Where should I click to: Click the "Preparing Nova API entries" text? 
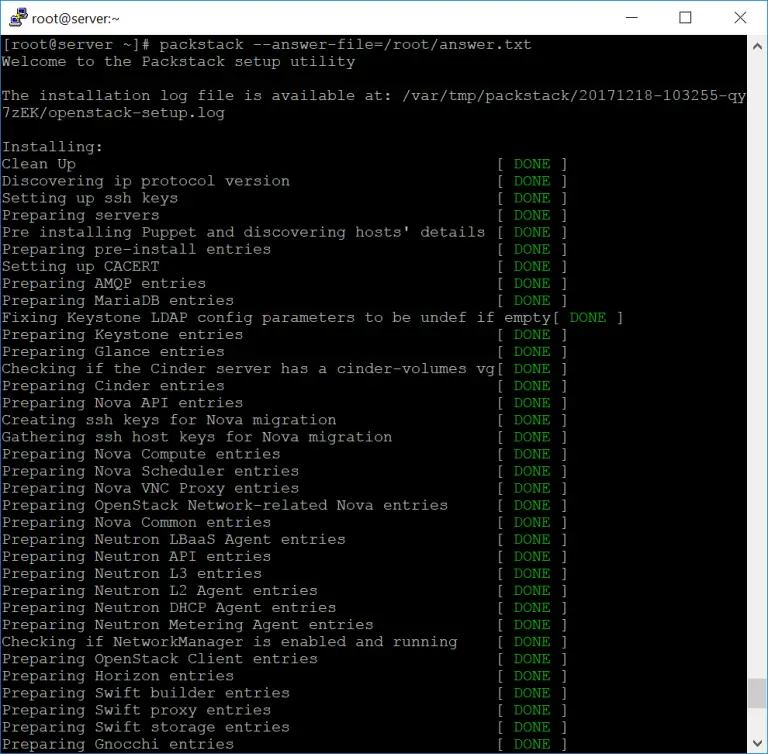pos(122,403)
